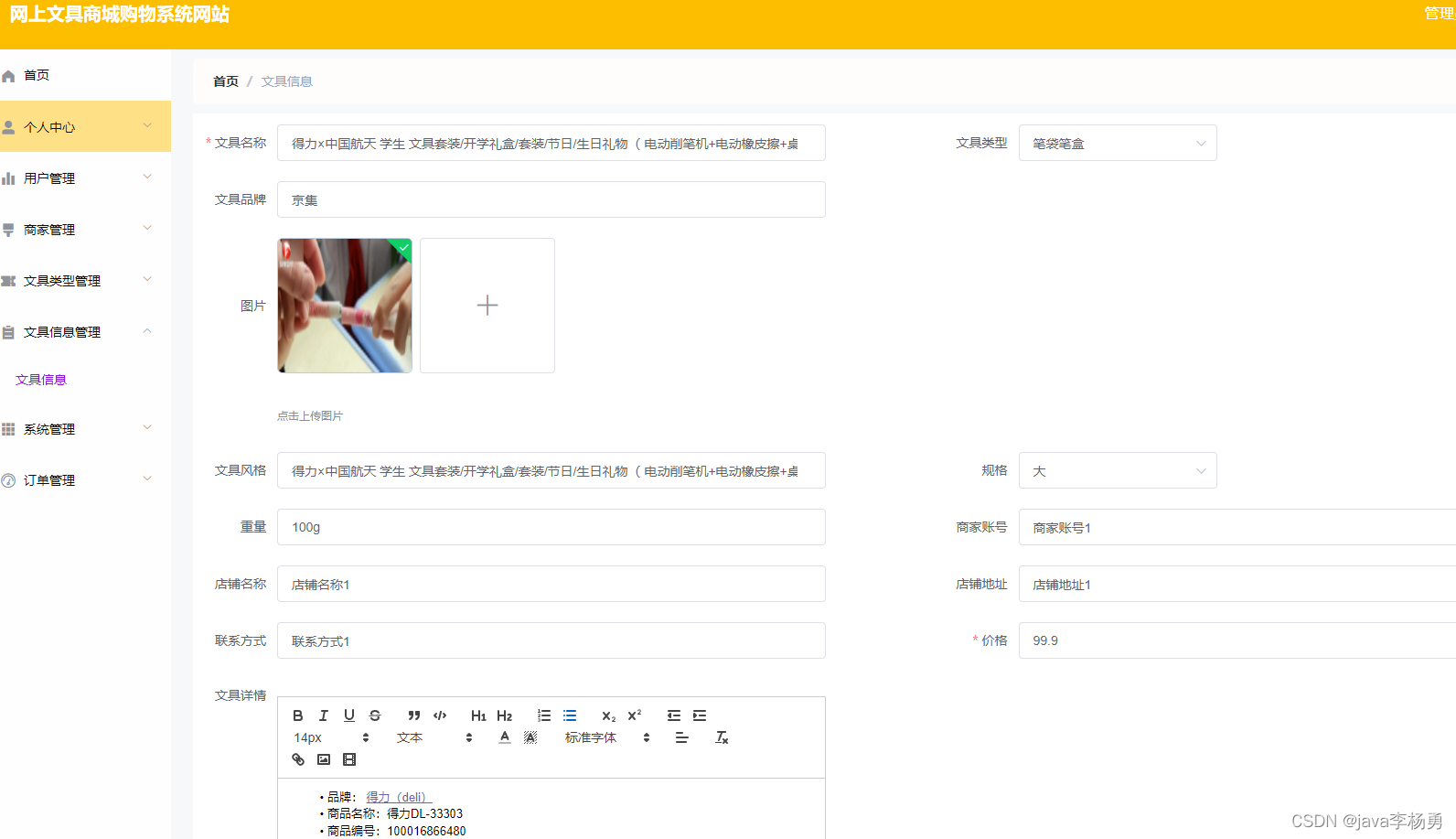Focus the 文具风格 input field
This screenshot has height=839, width=1456.
(x=551, y=470)
